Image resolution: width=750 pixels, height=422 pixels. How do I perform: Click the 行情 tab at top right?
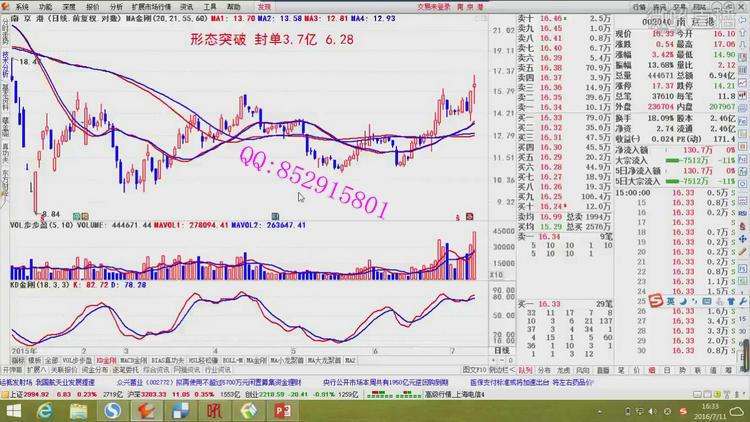click(x=639, y=6)
